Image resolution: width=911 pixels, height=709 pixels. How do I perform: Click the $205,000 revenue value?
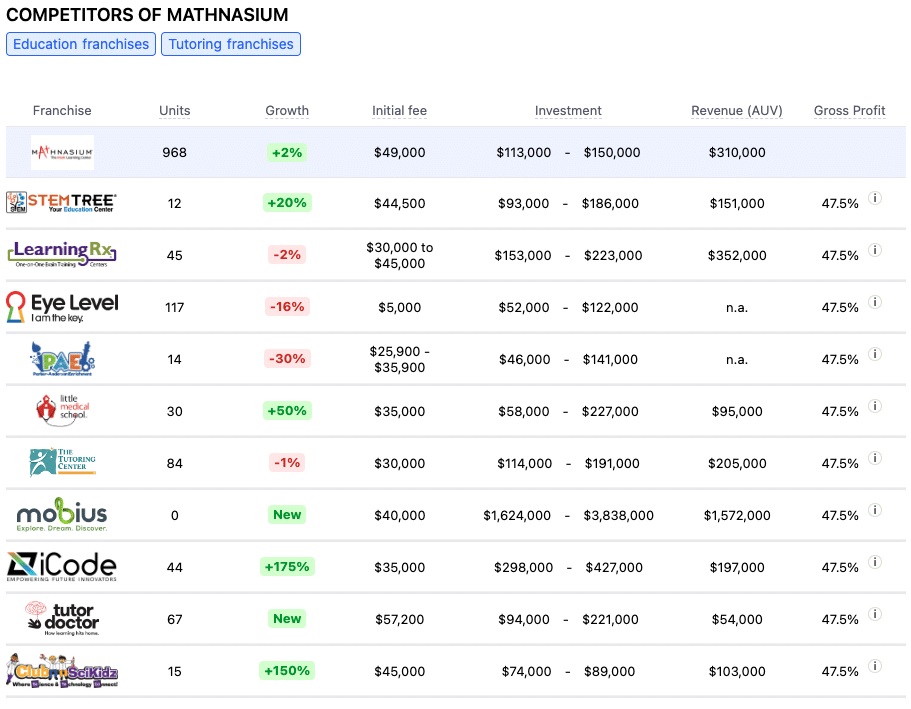737,463
